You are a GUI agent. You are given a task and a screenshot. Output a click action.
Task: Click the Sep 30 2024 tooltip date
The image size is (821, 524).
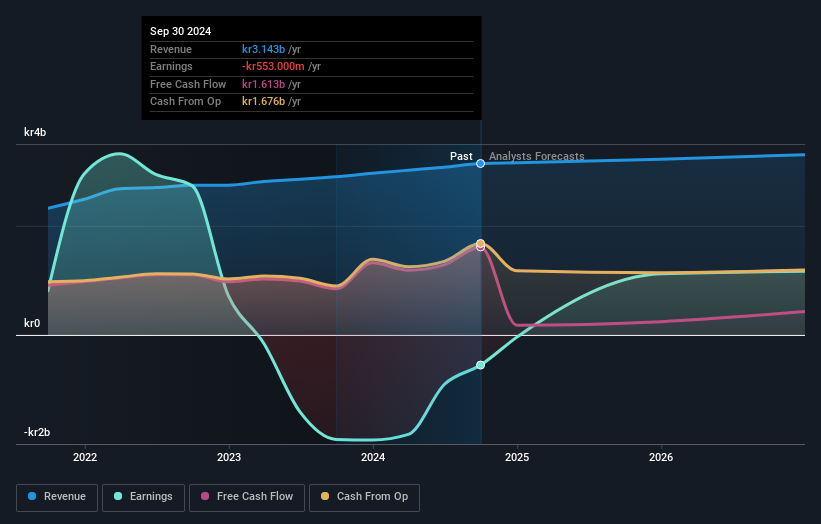[x=181, y=31]
